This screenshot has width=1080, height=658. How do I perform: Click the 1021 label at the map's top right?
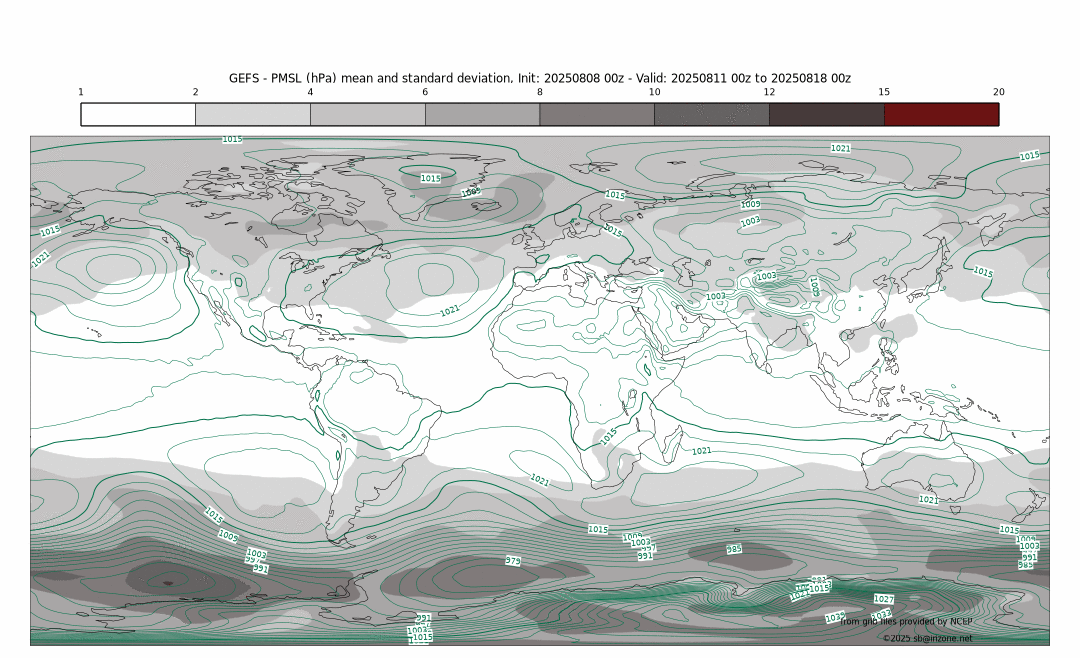coord(841,148)
